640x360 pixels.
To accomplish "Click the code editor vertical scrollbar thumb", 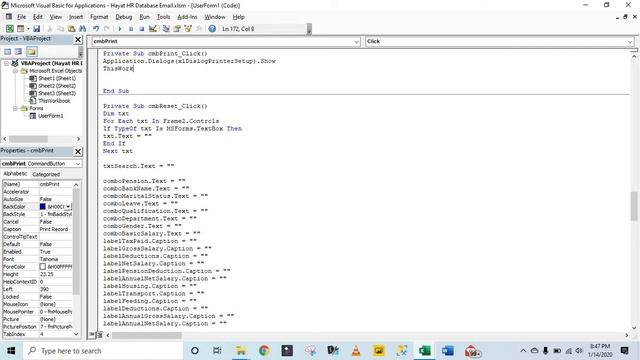I will [634, 206].
